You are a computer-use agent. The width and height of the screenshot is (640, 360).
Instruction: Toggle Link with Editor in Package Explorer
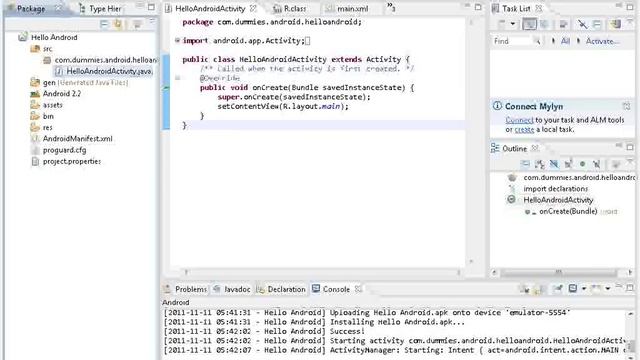pos(118,24)
